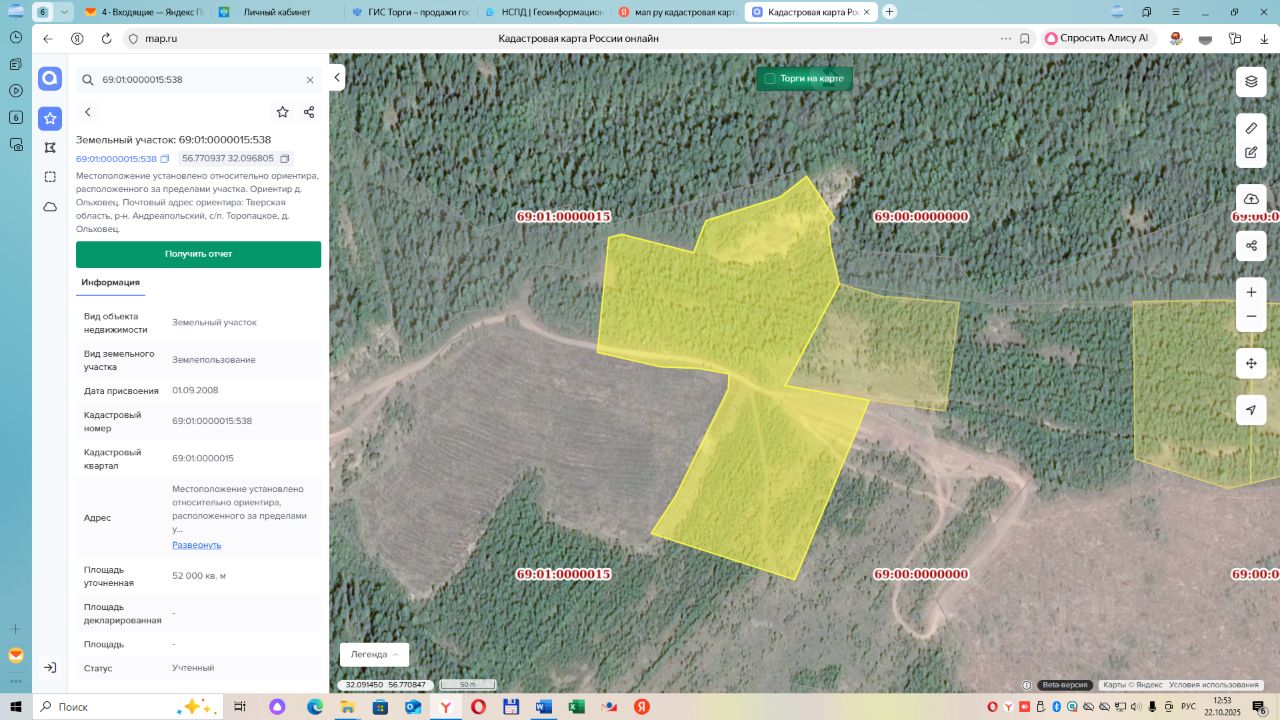Click the pan/move map control
This screenshot has height=720, width=1280.
tap(1251, 363)
